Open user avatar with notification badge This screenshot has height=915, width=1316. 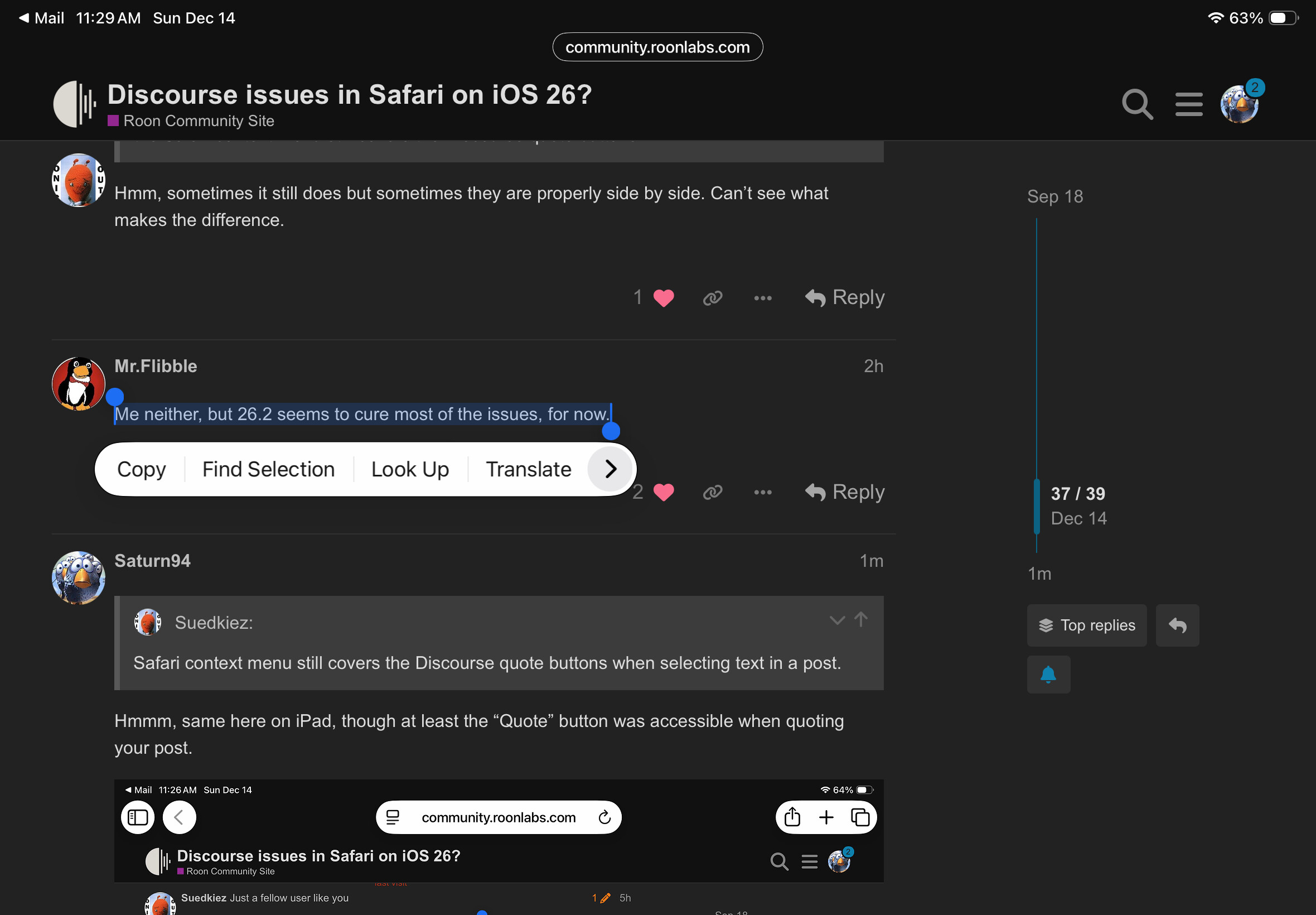tap(1239, 104)
